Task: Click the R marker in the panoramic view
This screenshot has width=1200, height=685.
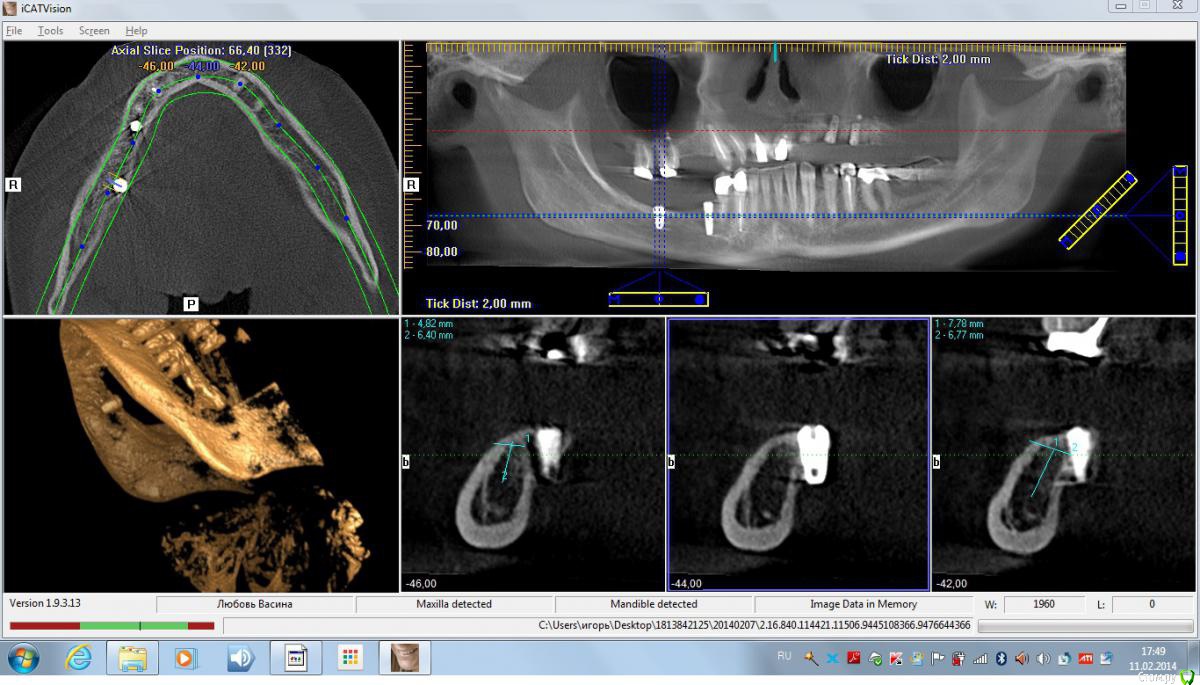Action: [x=412, y=185]
